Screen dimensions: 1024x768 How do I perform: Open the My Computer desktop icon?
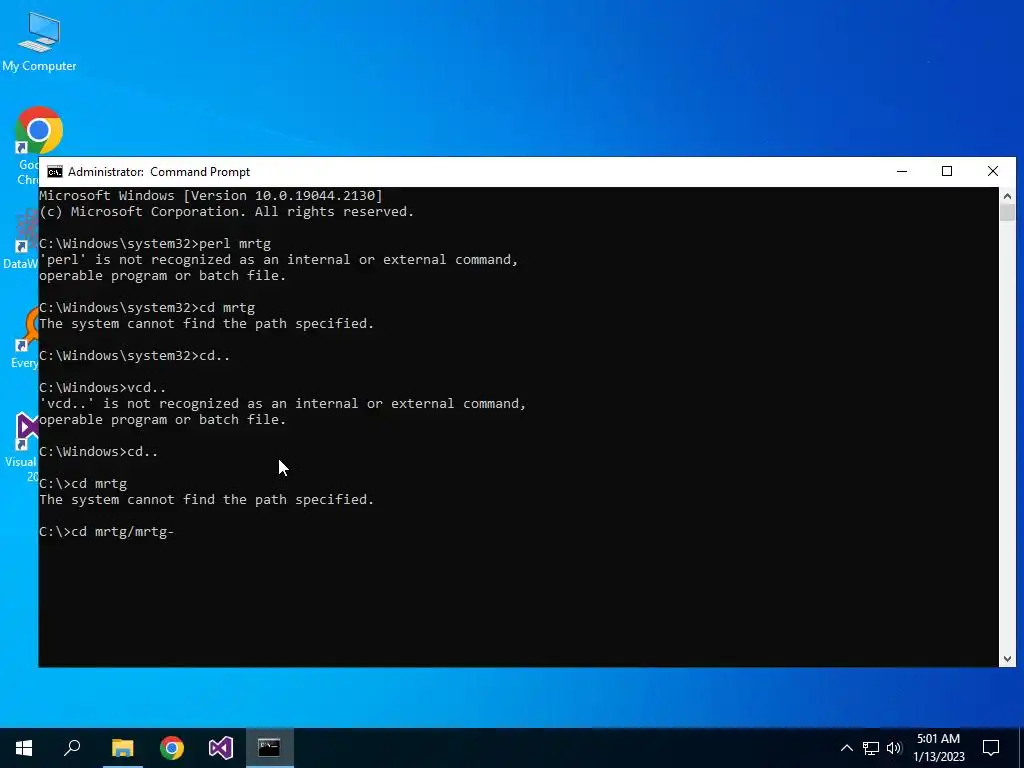tap(39, 41)
